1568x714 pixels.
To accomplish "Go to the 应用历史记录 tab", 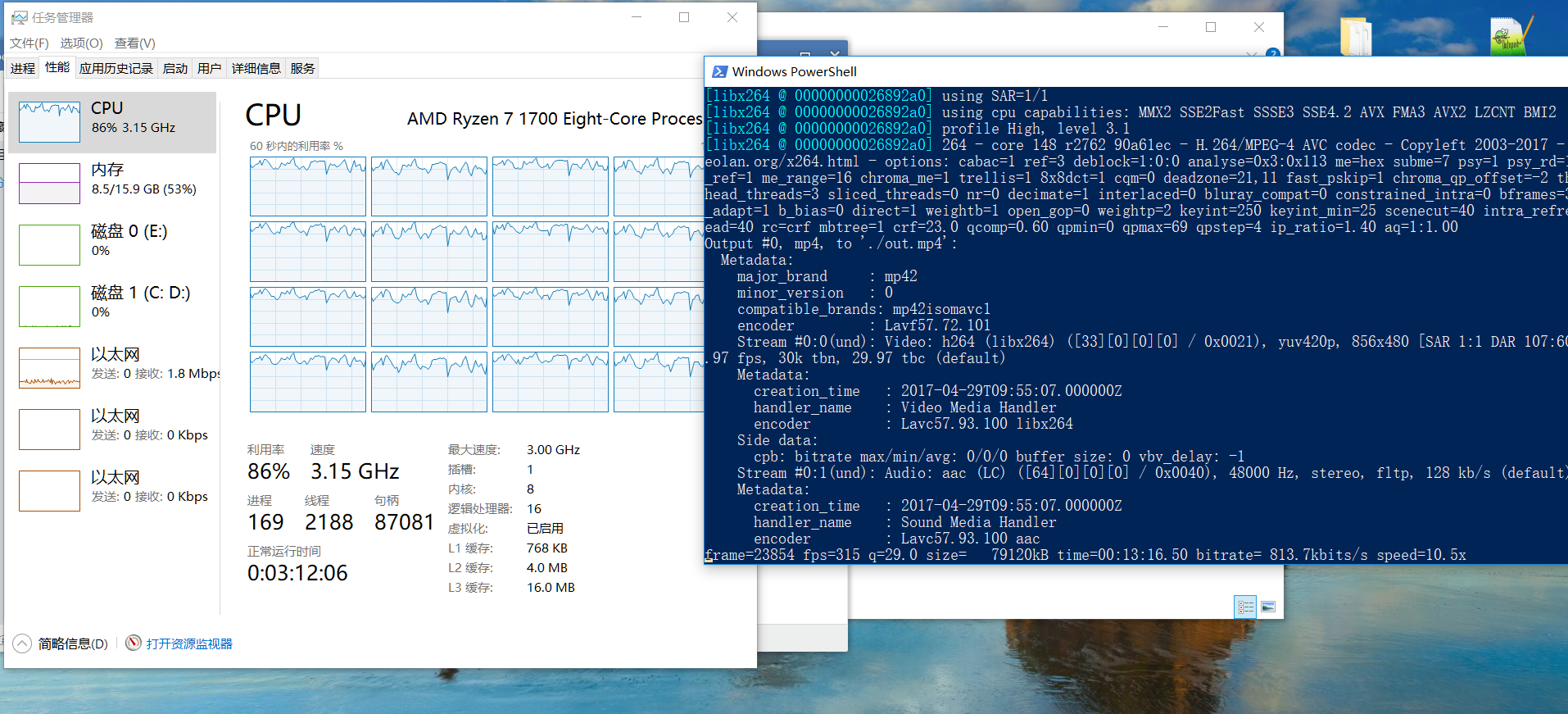I will click(116, 68).
